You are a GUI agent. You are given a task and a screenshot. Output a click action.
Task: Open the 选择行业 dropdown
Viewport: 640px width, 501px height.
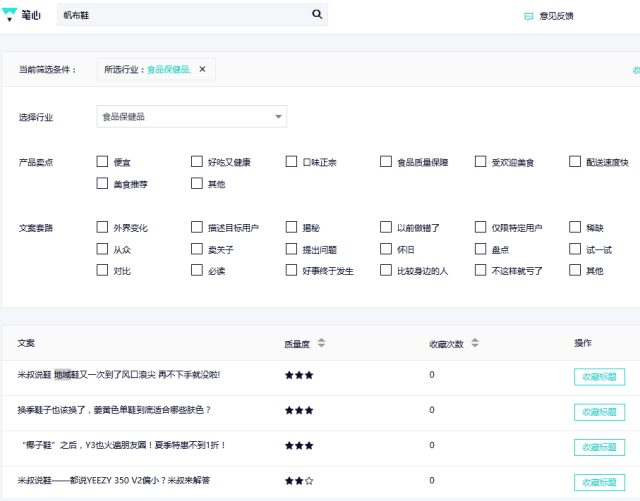192,117
